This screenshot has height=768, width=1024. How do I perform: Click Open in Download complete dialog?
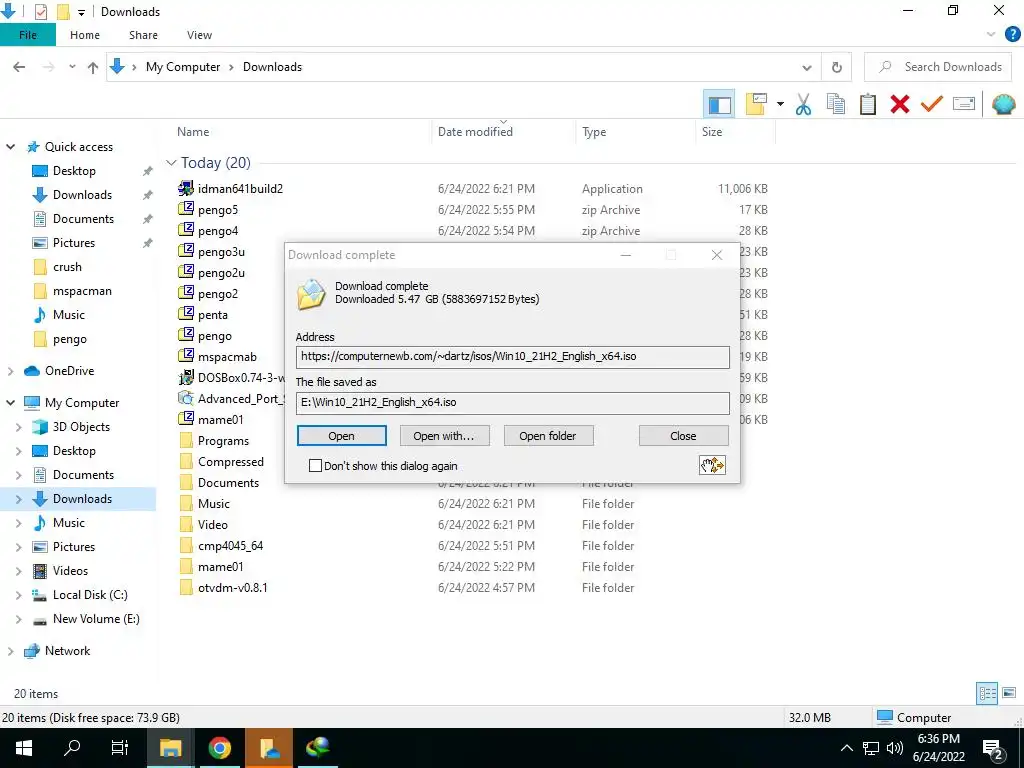(342, 436)
